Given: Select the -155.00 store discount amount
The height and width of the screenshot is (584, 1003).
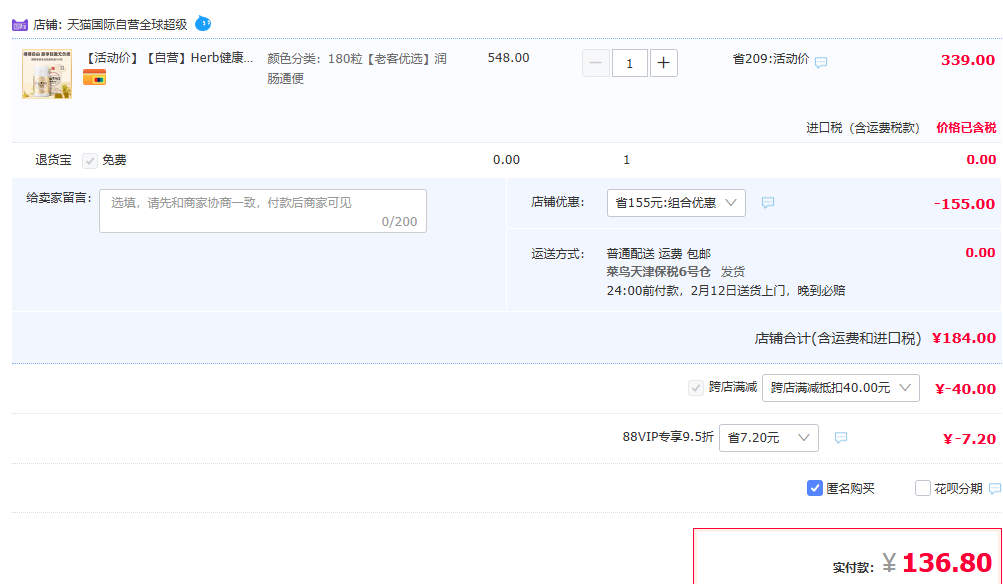Looking at the screenshot, I should click(x=964, y=204).
